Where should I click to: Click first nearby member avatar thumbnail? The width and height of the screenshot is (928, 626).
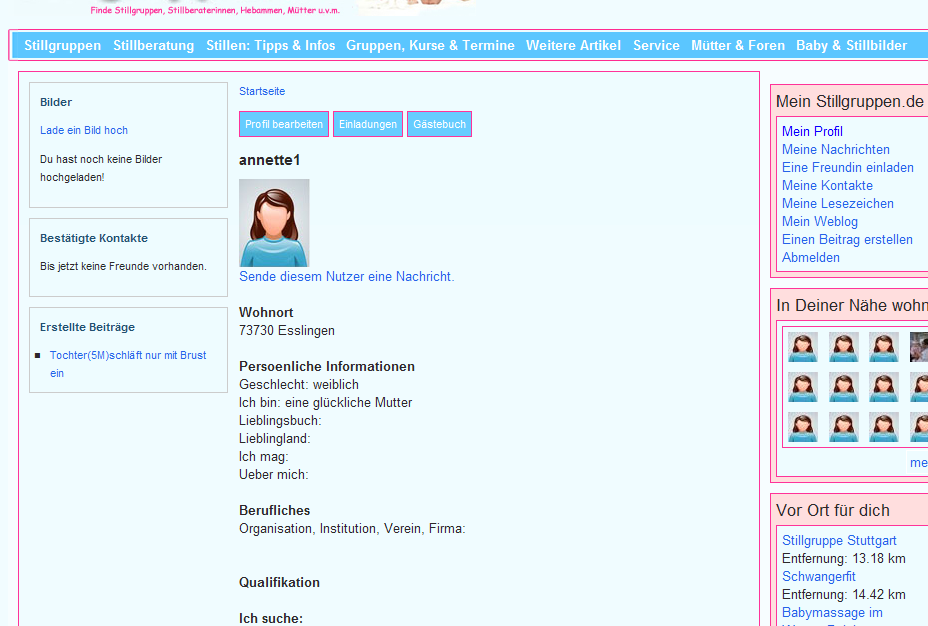802,347
